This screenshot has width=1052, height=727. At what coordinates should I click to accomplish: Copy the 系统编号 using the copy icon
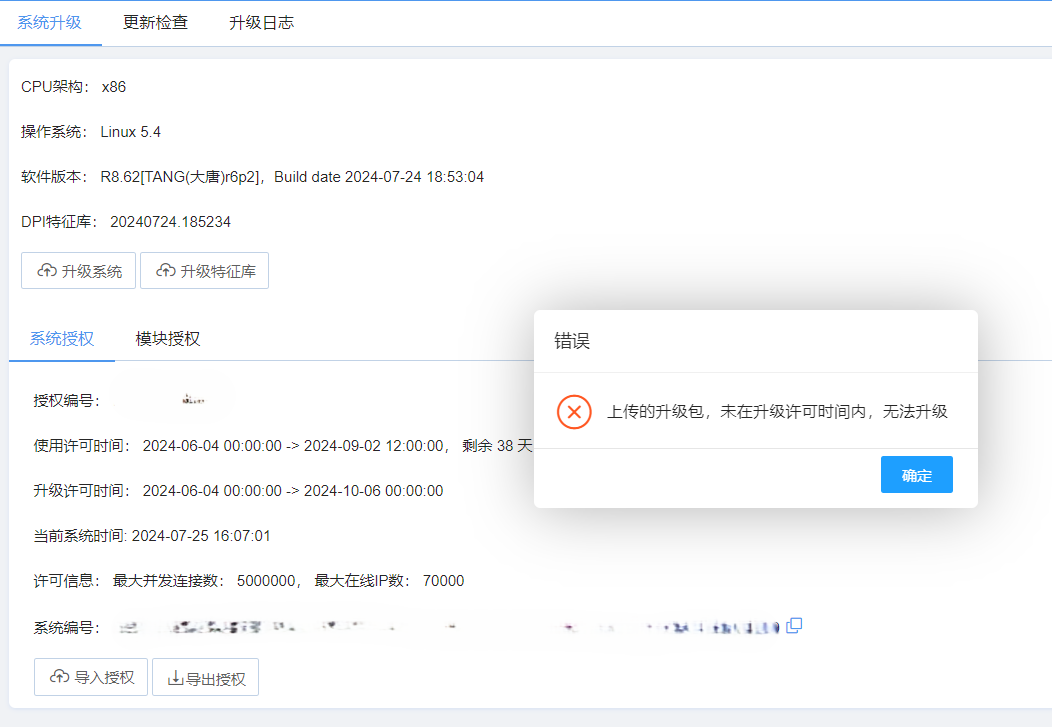pyautogui.click(x=794, y=623)
